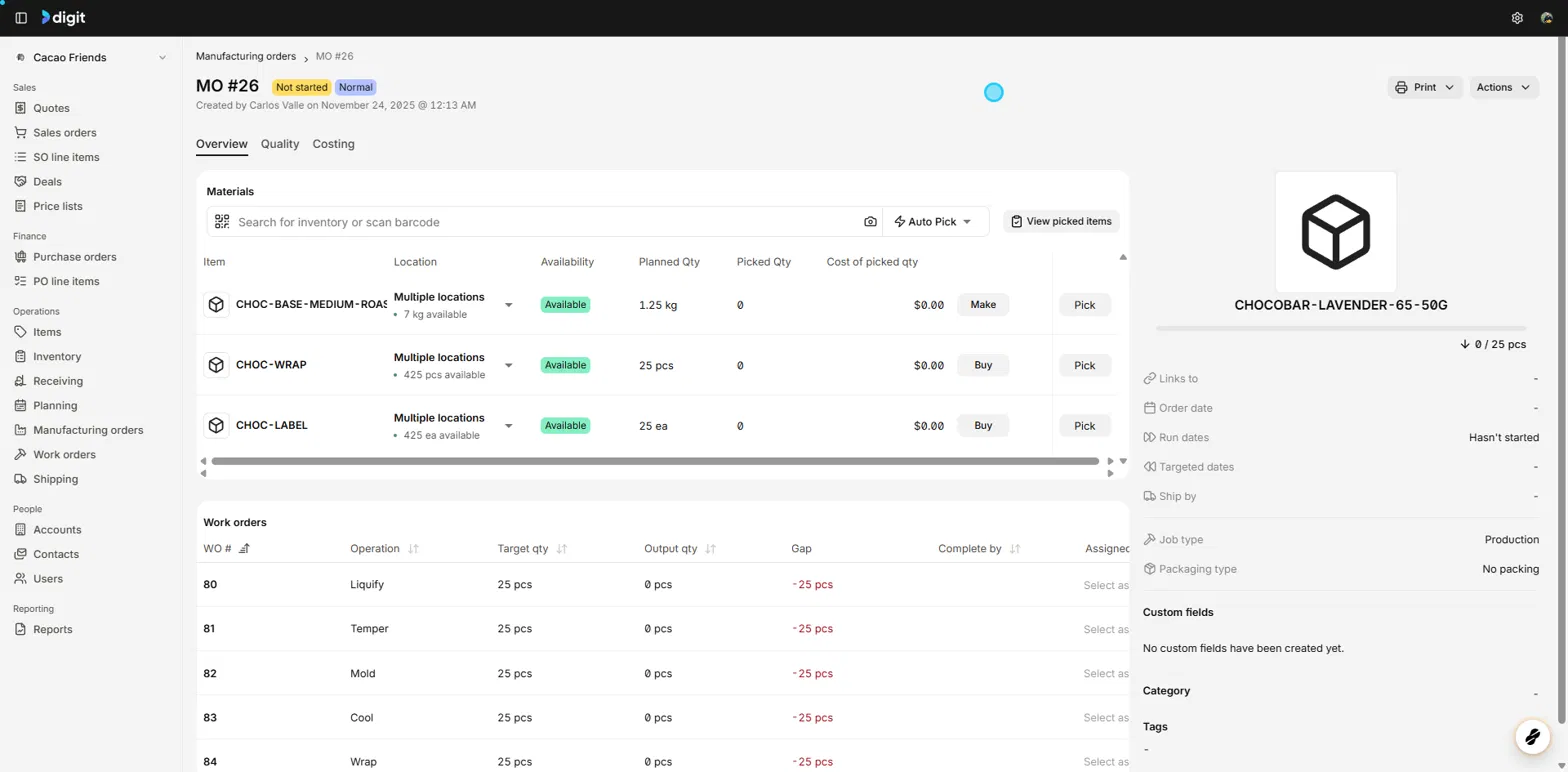Image resolution: width=1568 pixels, height=772 pixels.
Task: Open the Actions dropdown menu
Action: (1503, 88)
